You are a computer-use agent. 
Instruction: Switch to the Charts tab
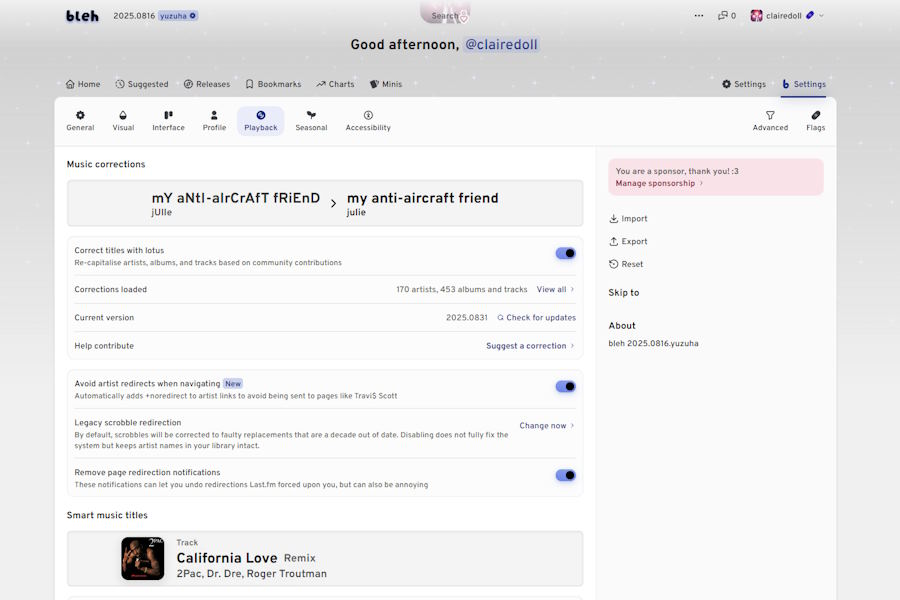(x=335, y=85)
